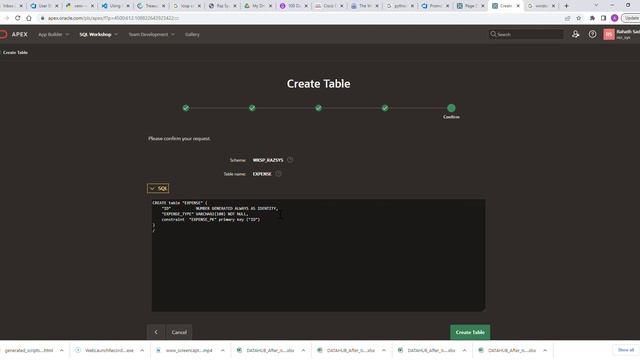
Task: Go back with the previous step arrow button
Action: click(x=156, y=332)
